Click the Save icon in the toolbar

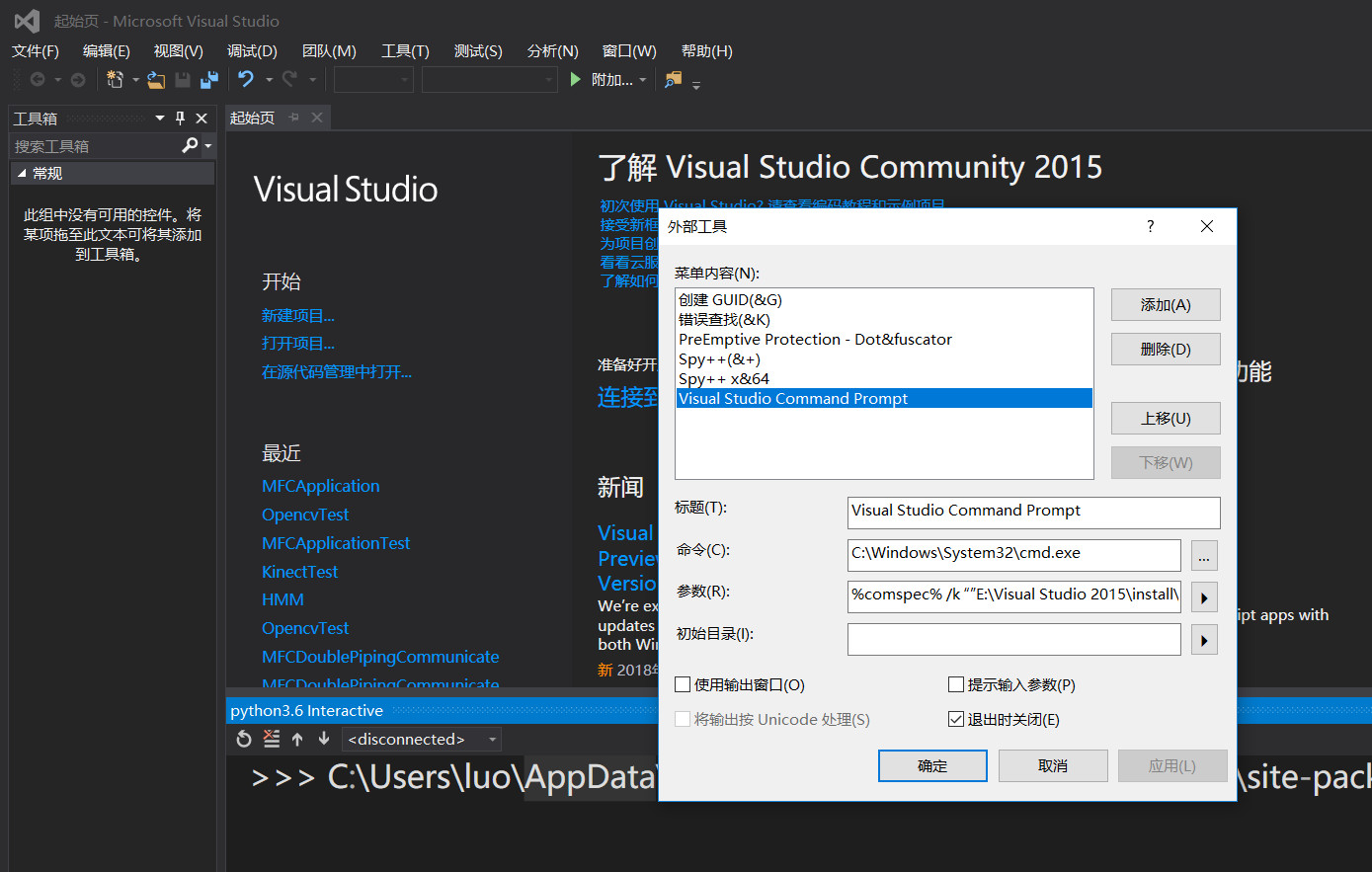pyautogui.click(x=184, y=80)
